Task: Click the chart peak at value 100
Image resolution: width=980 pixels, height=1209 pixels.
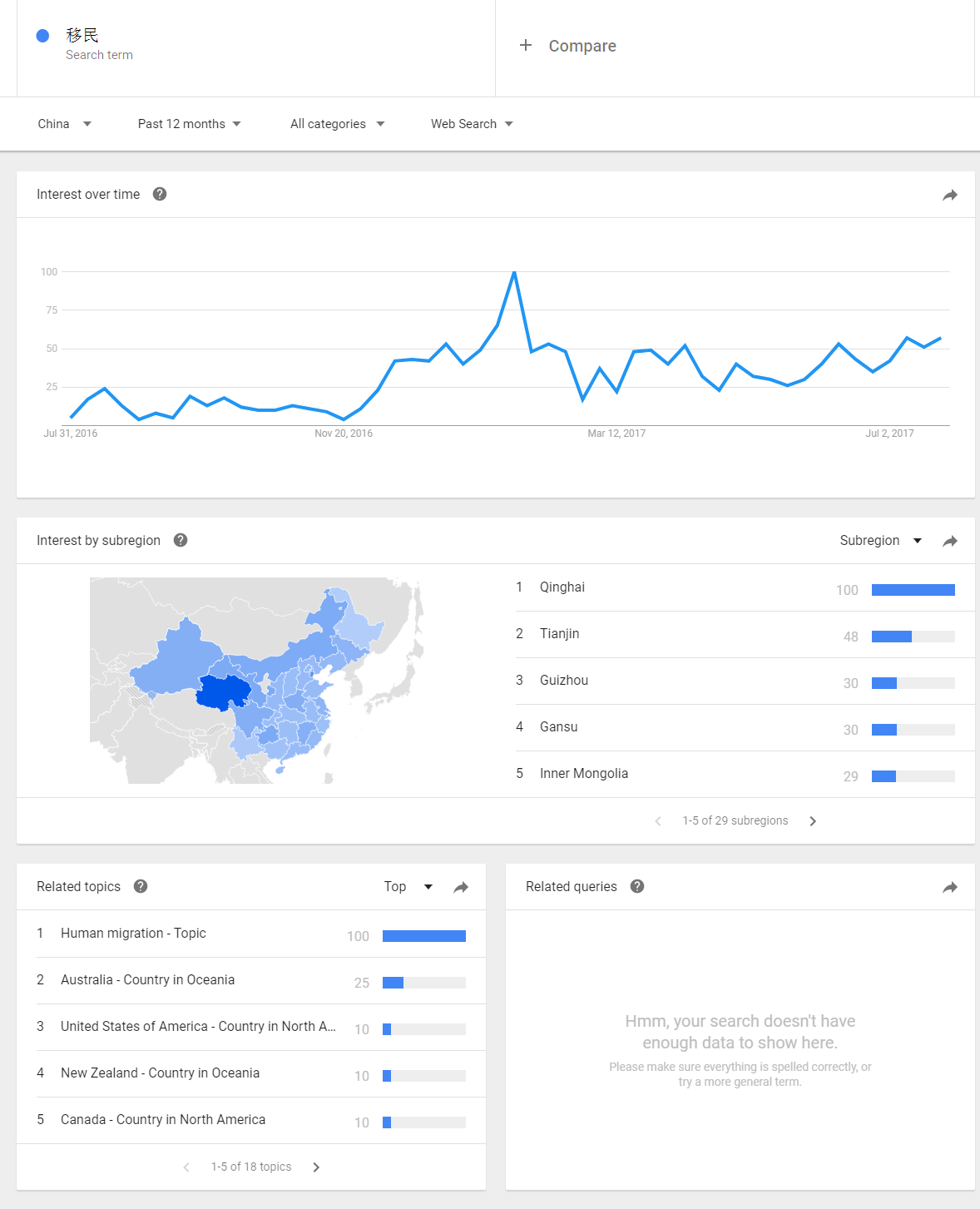Action: coord(514,272)
